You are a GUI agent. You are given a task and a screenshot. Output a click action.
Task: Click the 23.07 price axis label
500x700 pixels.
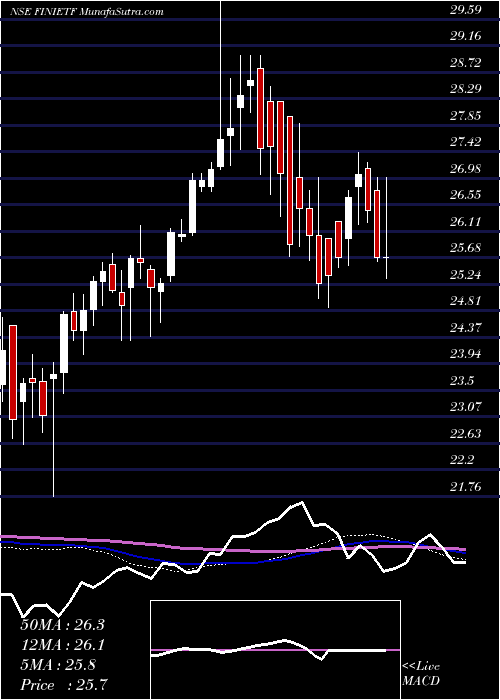click(x=465, y=407)
